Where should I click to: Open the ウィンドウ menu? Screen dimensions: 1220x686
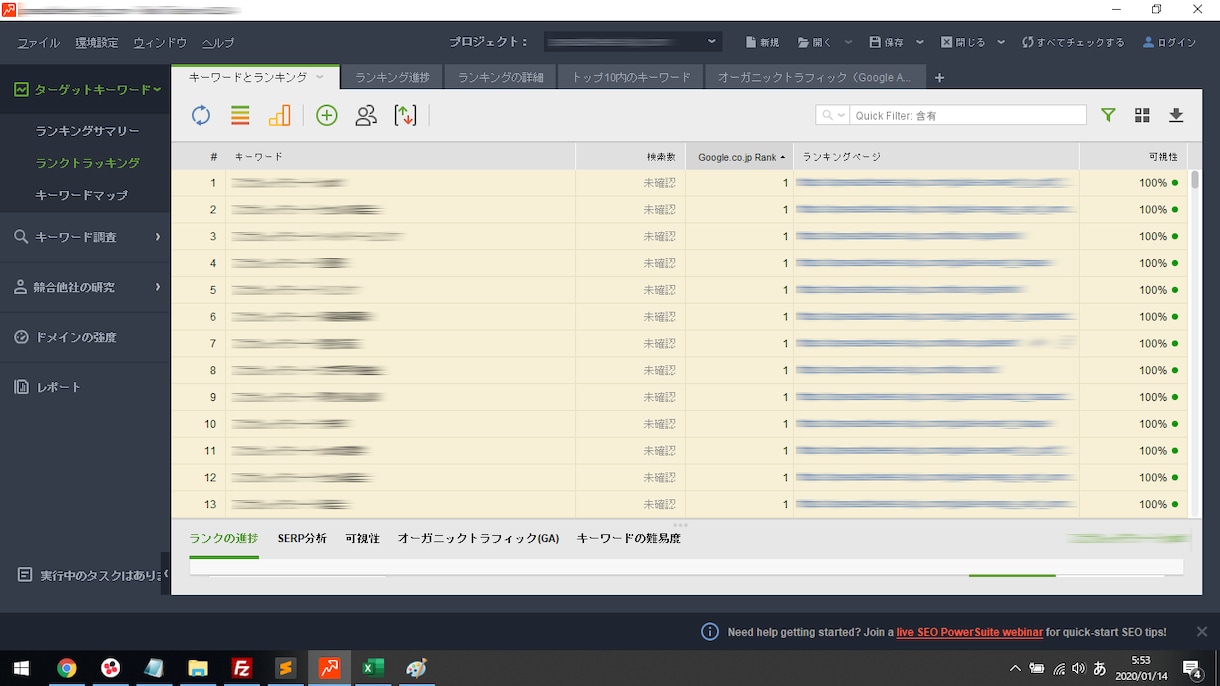tap(160, 43)
